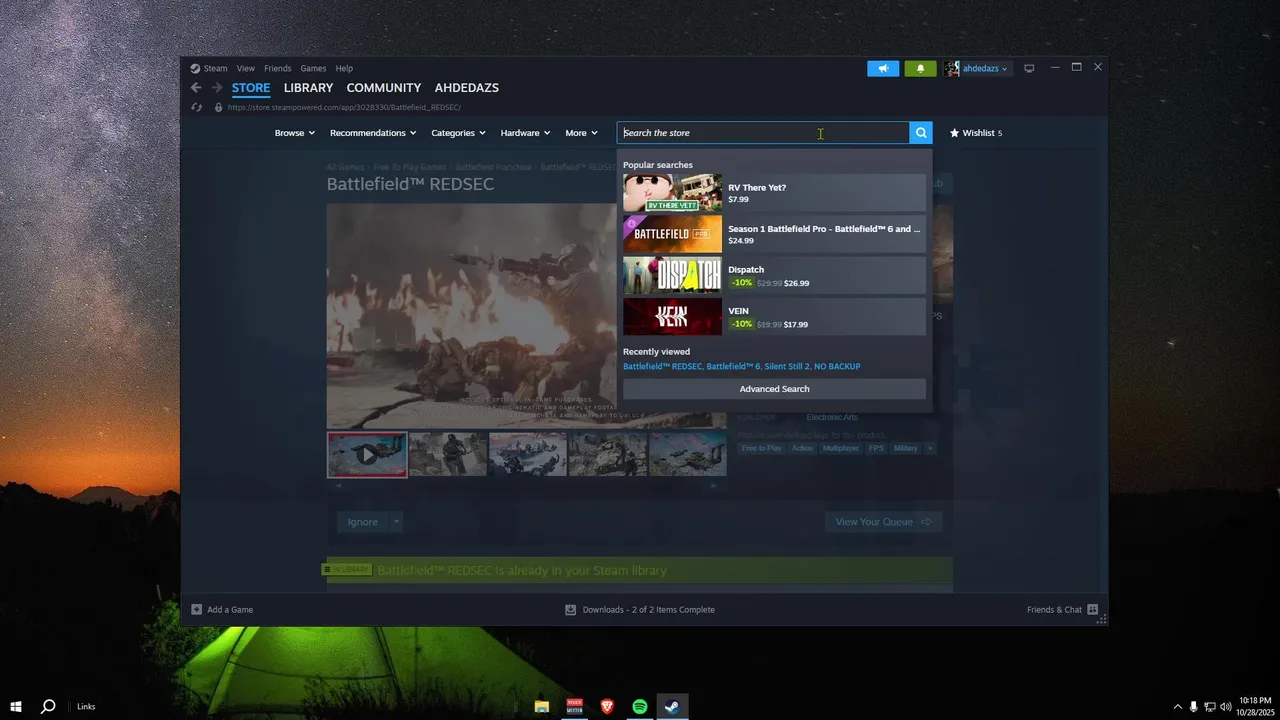Click the Advanced Search button
This screenshot has width=1280, height=720.
774,389
